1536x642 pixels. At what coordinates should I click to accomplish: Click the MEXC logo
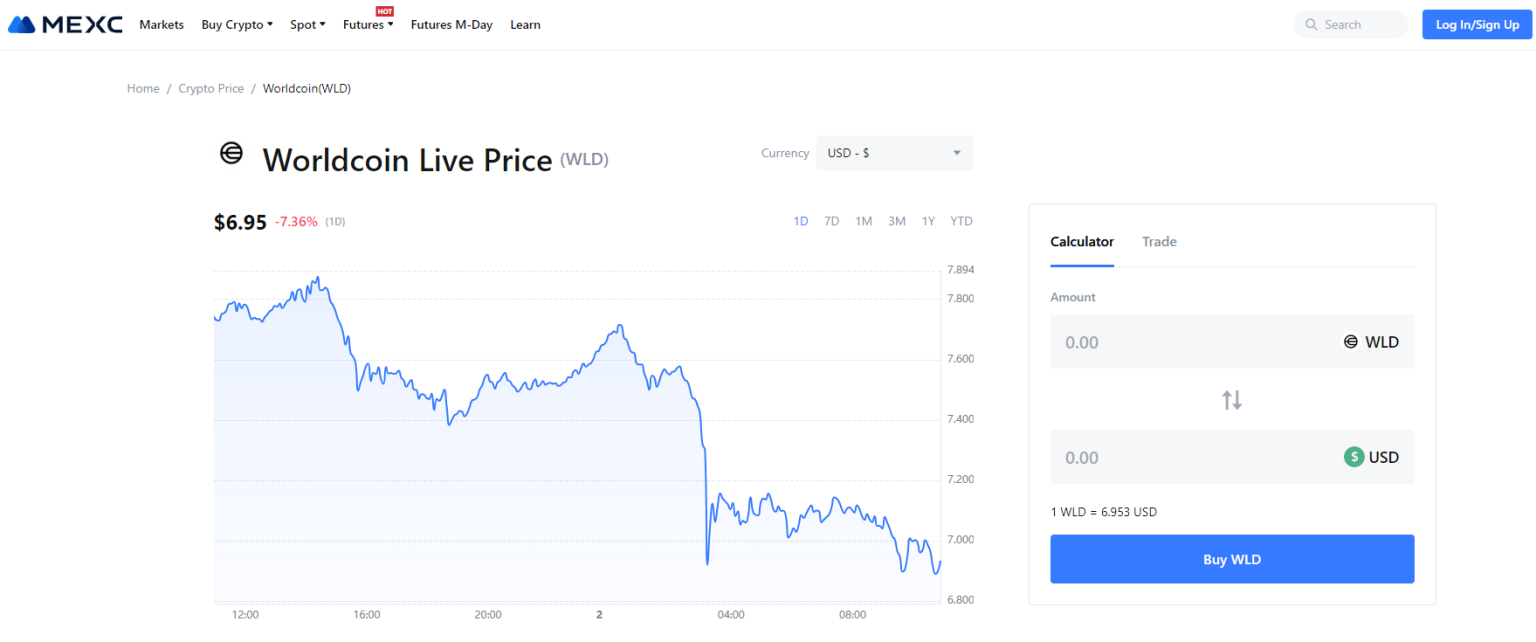[x=64, y=24]
